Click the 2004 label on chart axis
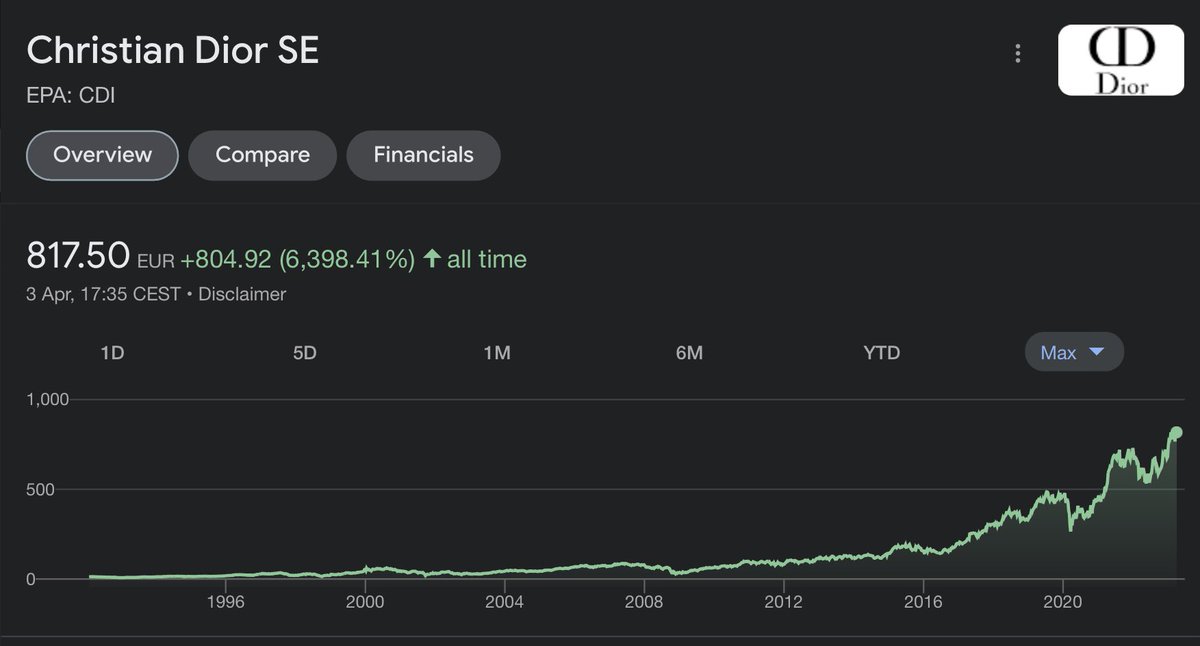Image resolution: width=1200 pixels, height=646 pixels. 504,602
